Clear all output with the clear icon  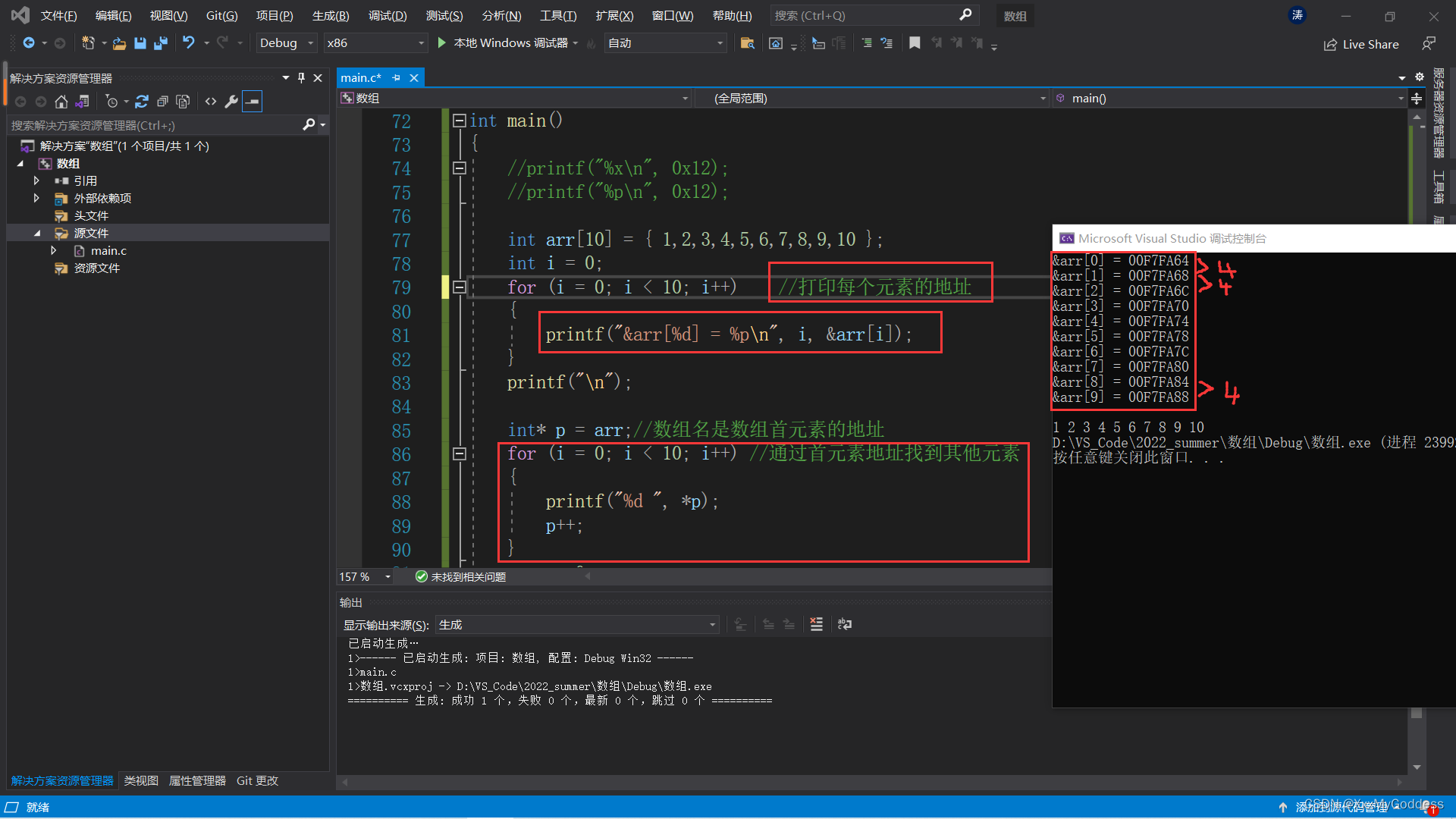point(816,624)
